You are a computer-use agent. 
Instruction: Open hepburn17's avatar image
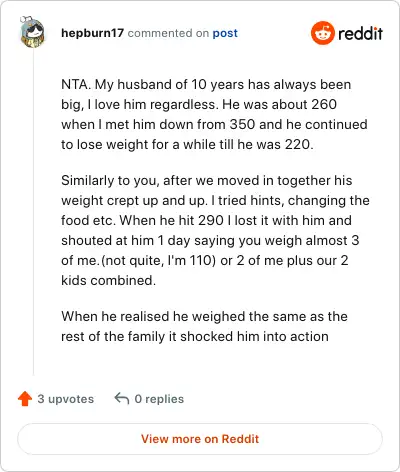click(x=32, y=32)
